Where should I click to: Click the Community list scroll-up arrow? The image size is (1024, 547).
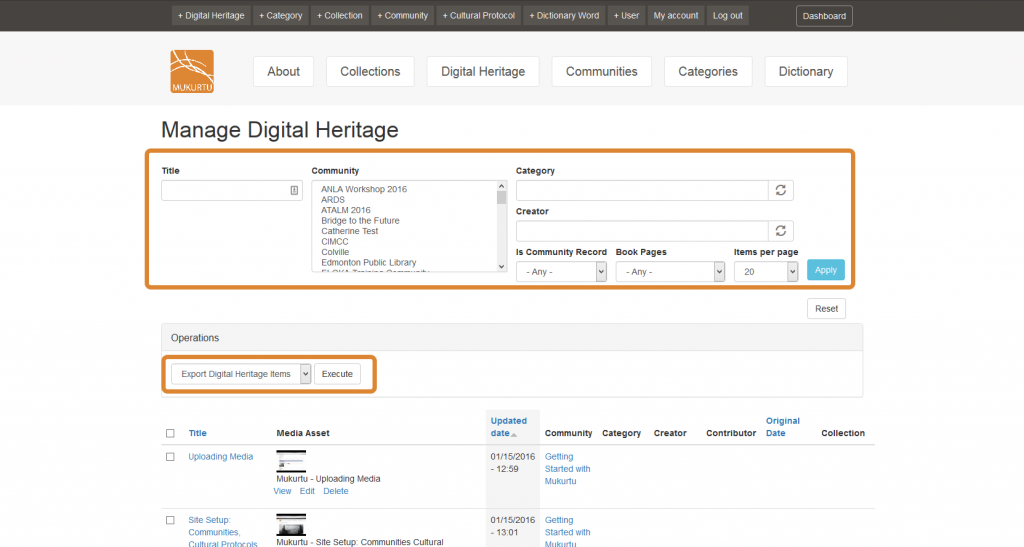502,186
